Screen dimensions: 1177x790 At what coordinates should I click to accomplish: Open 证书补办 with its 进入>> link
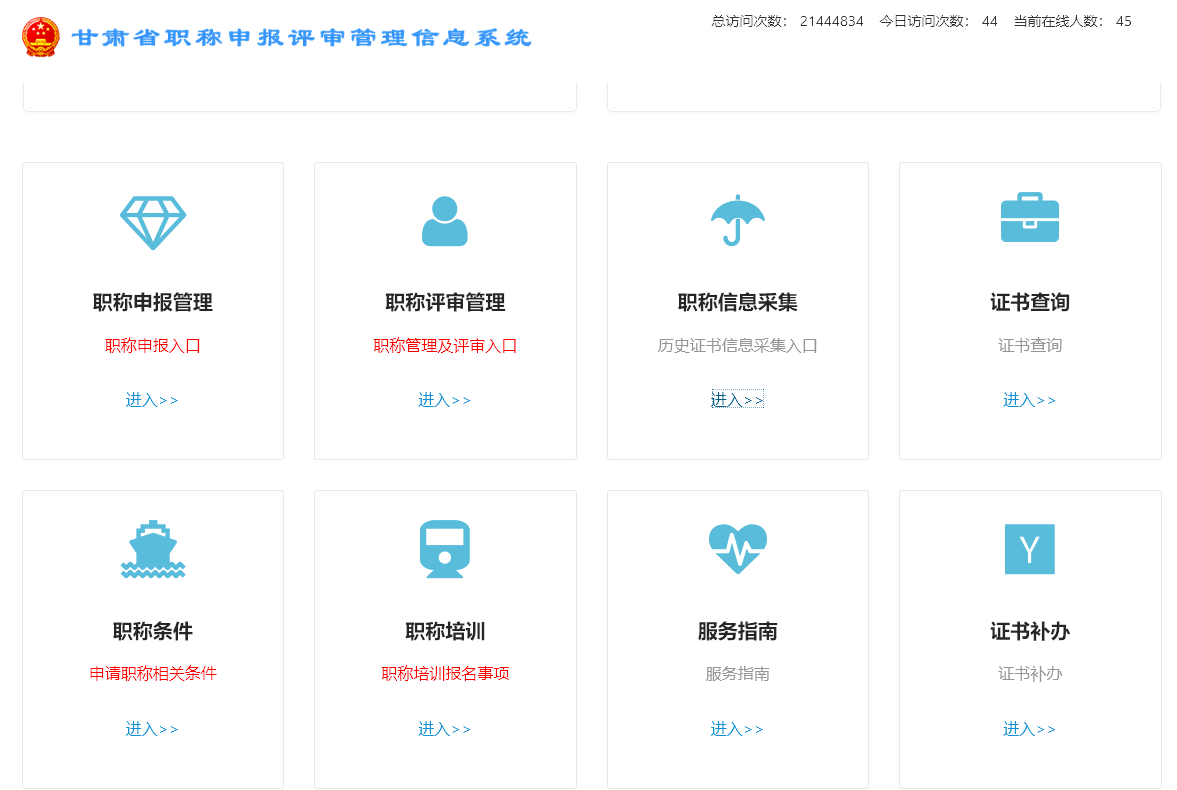pyautogui.click(x=1029, y=728)
